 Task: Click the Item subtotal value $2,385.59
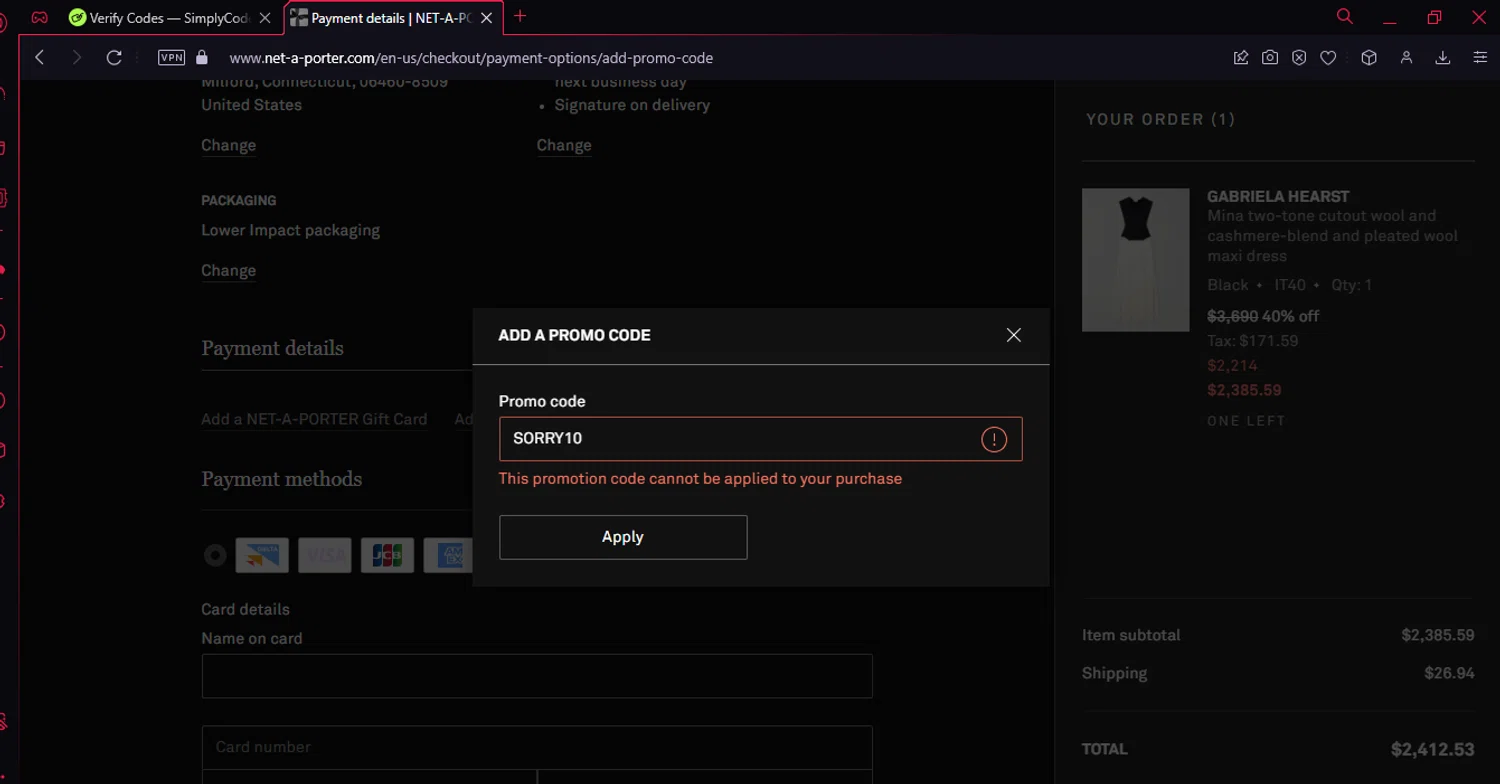pyautogui.click(x=1438, y=635)
